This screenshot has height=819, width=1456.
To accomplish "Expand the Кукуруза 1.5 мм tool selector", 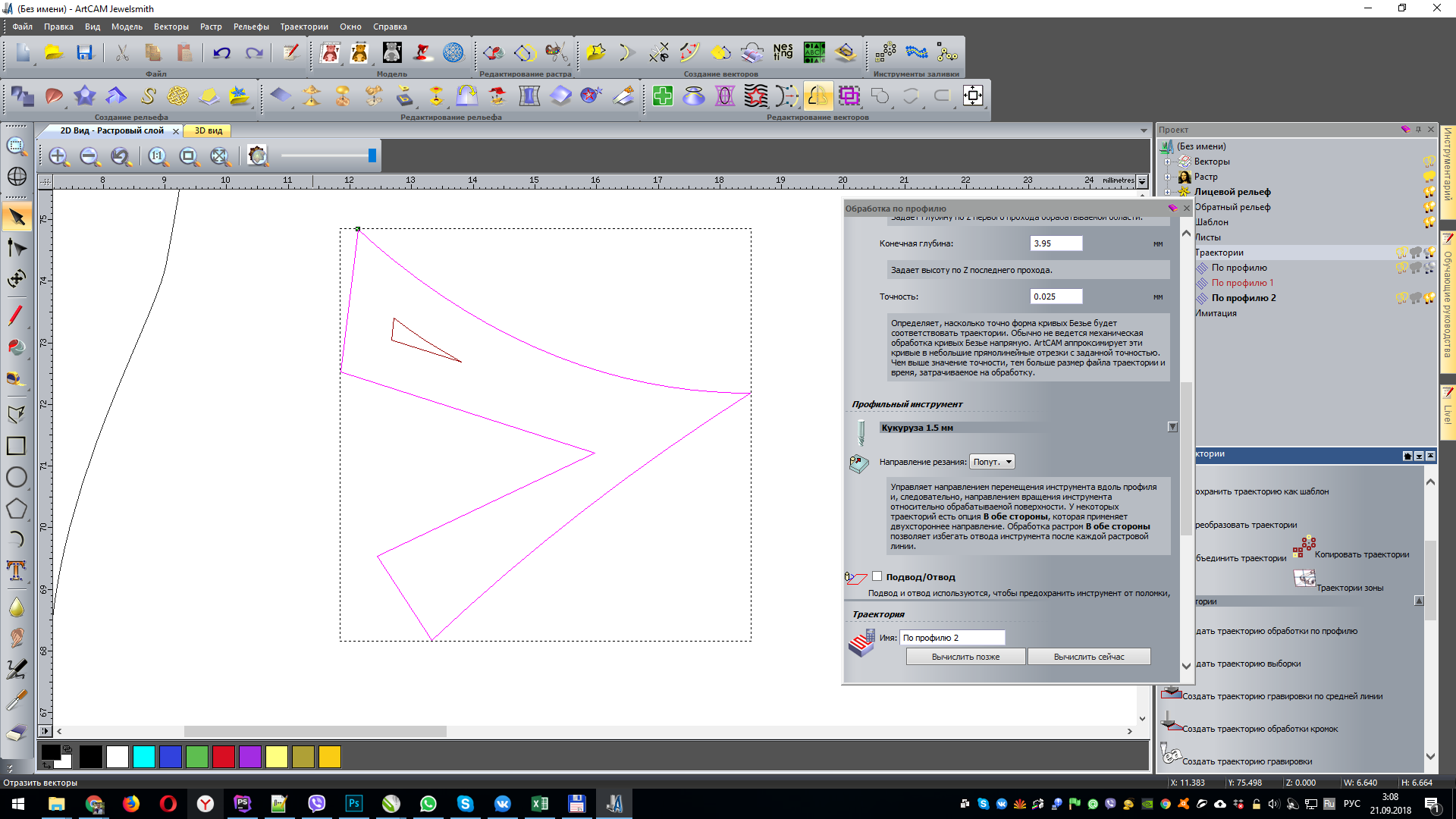I will coord(1172,428).
